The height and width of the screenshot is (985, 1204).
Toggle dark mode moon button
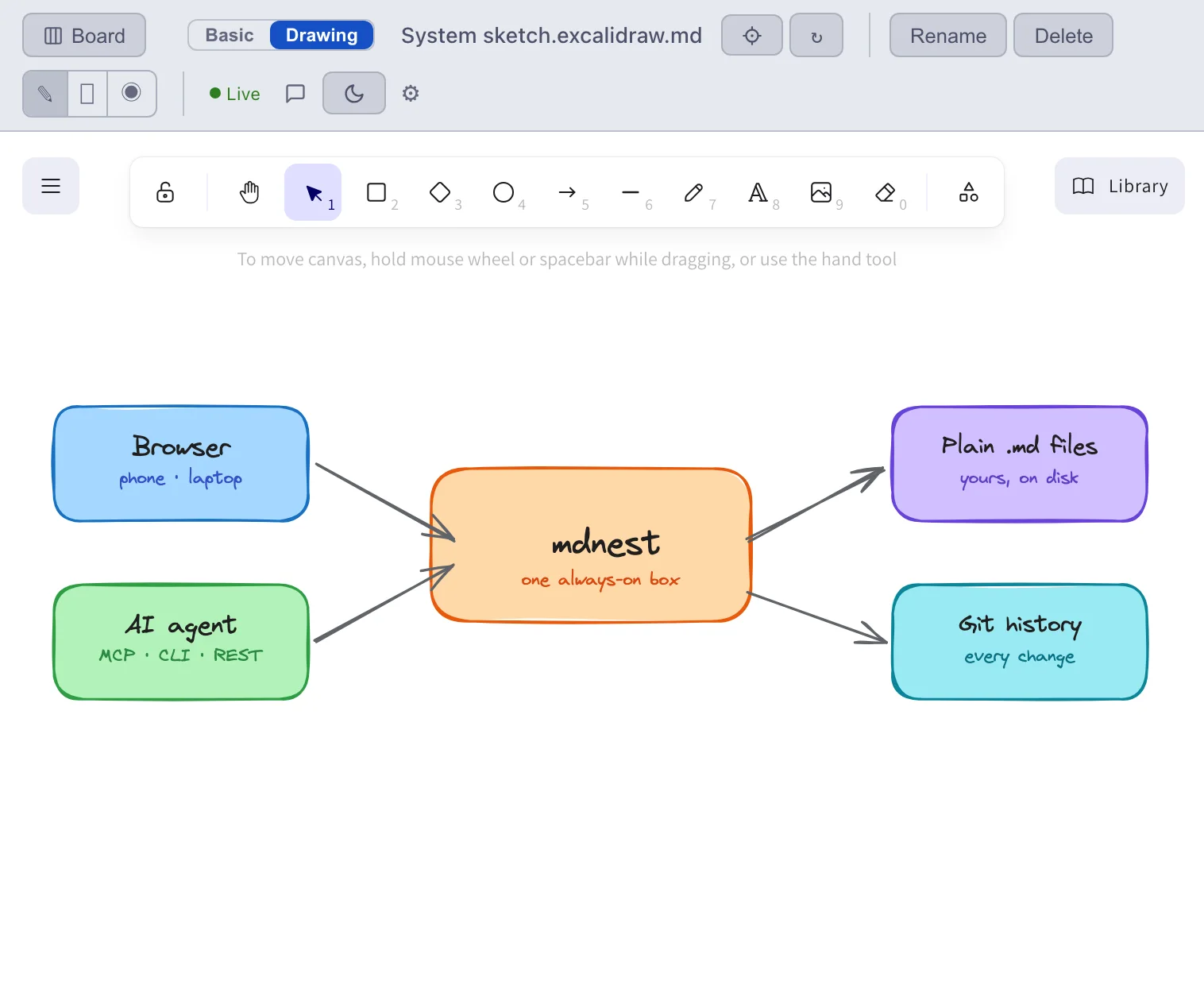coord(354,94)
